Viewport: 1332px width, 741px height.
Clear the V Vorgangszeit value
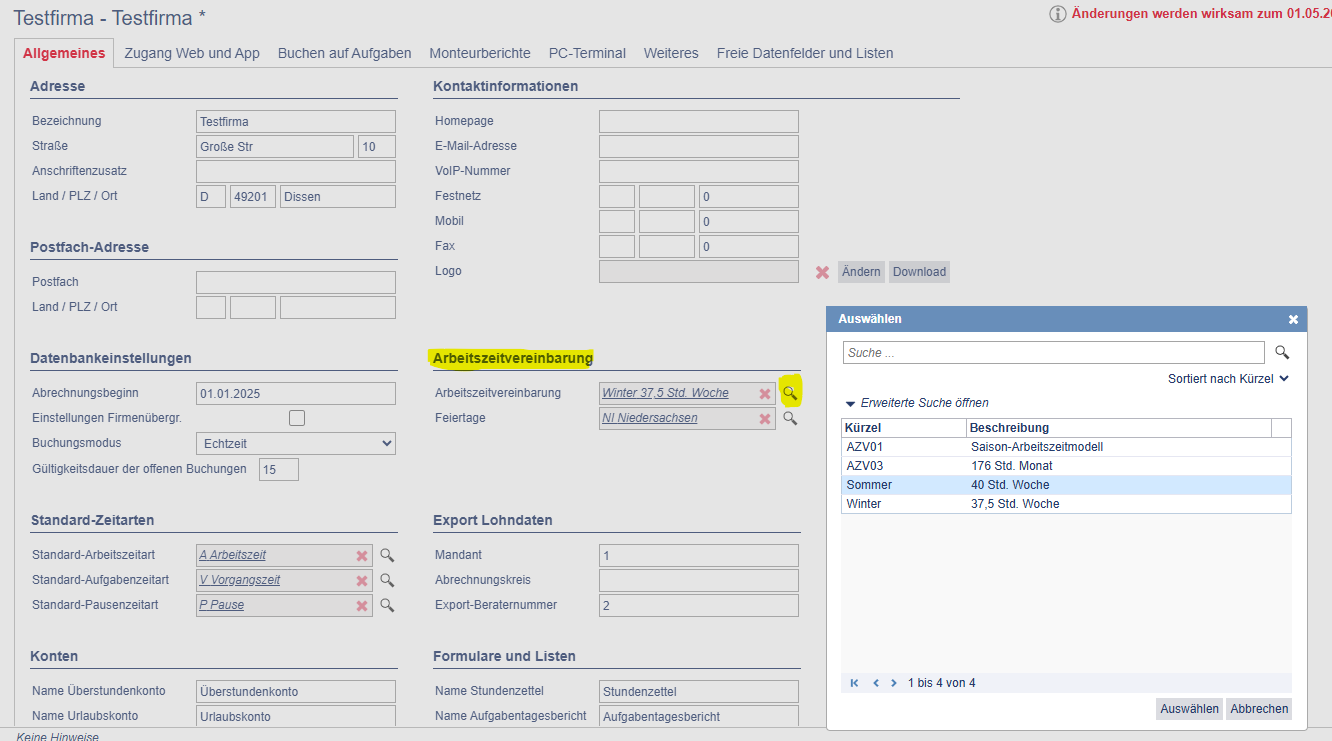[362, 581]
